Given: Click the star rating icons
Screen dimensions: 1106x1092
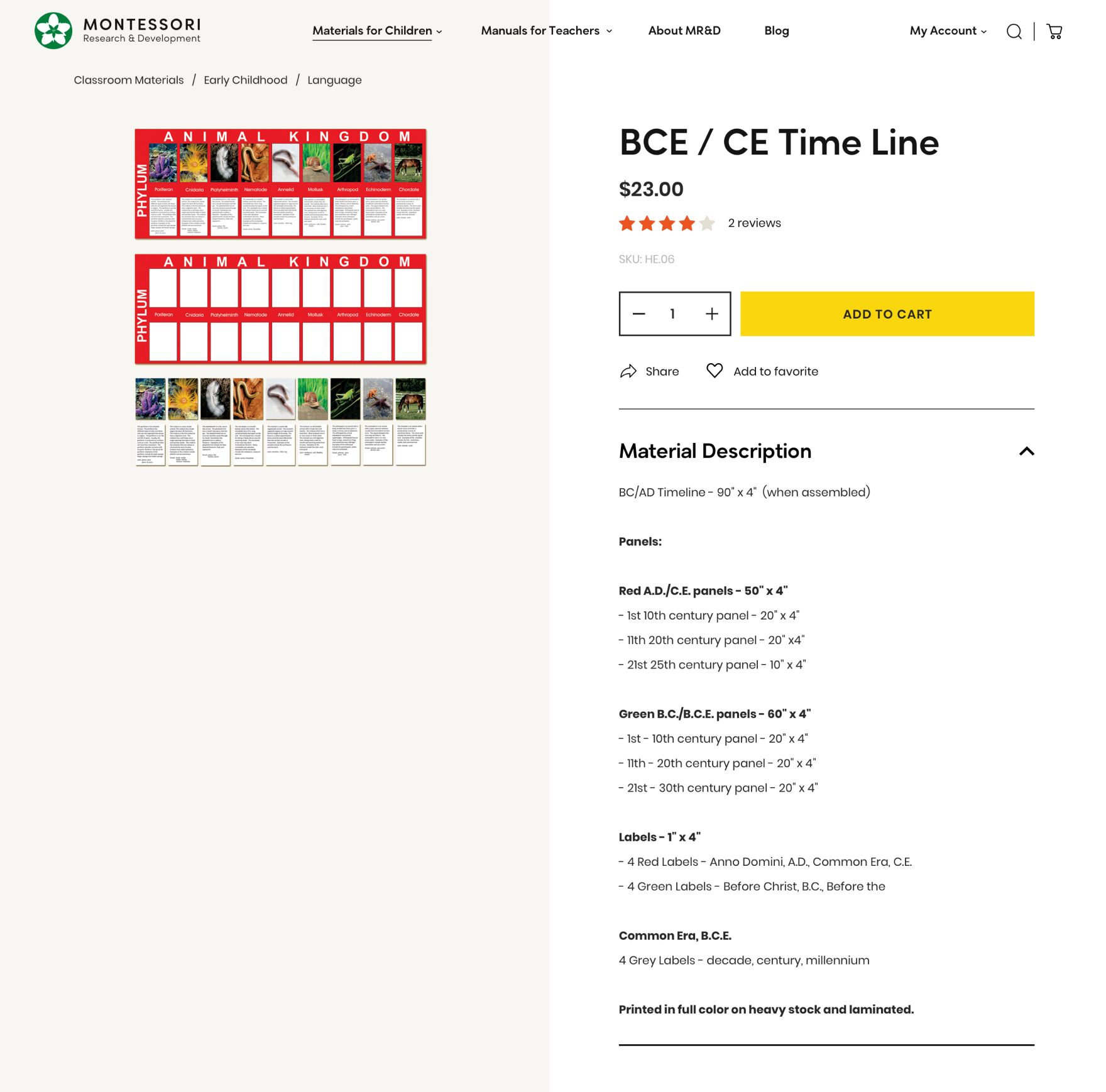Looking at the screenshot, I should coord(667,223).
